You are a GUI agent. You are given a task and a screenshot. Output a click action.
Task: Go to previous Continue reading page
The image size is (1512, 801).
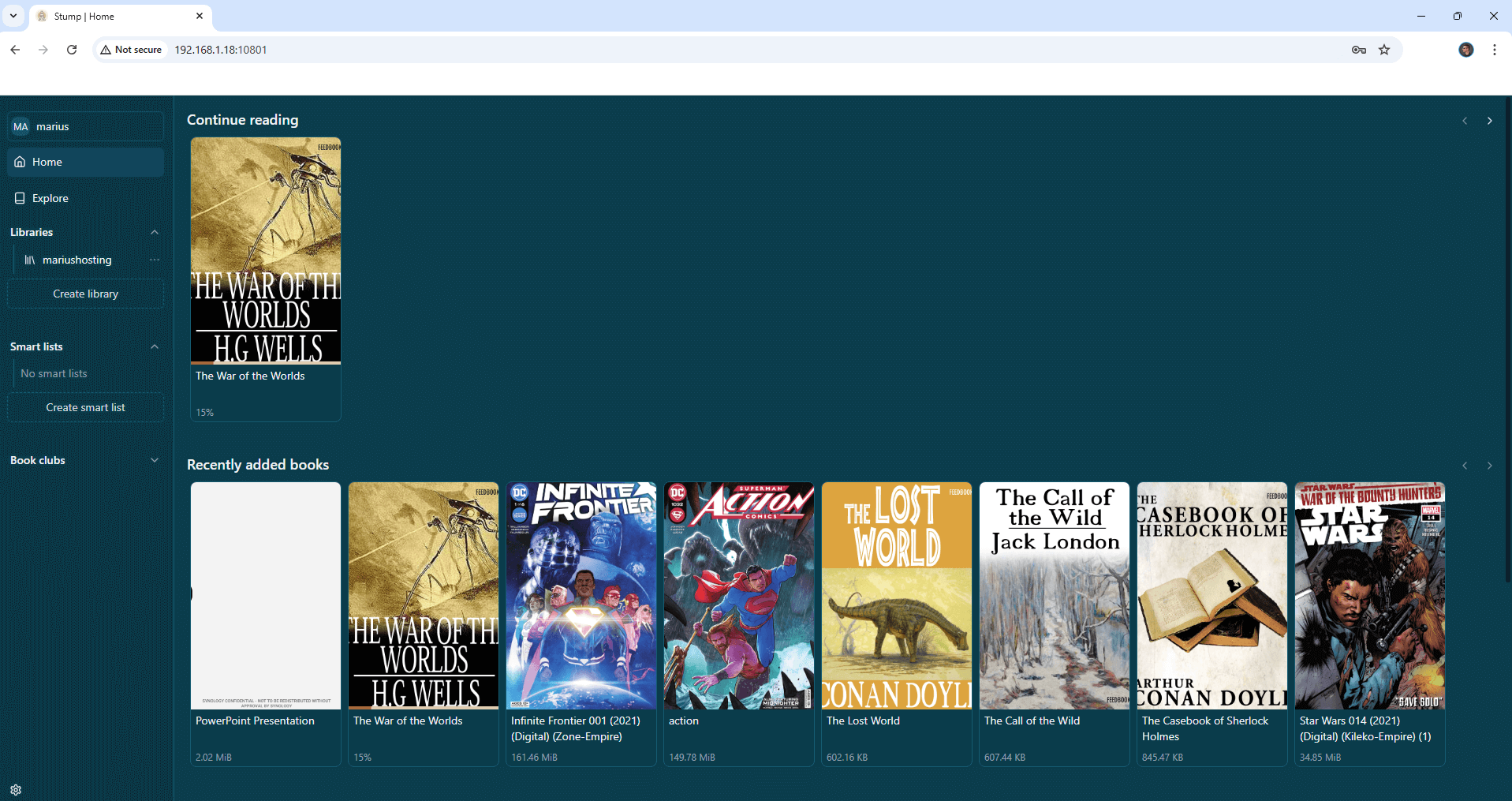click(1465, 121)
